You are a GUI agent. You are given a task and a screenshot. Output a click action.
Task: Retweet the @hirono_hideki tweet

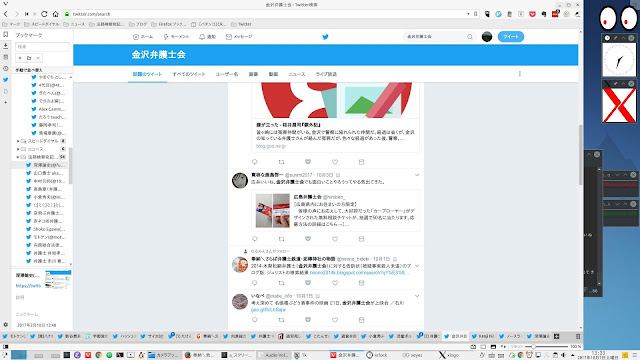pos(281,283)
